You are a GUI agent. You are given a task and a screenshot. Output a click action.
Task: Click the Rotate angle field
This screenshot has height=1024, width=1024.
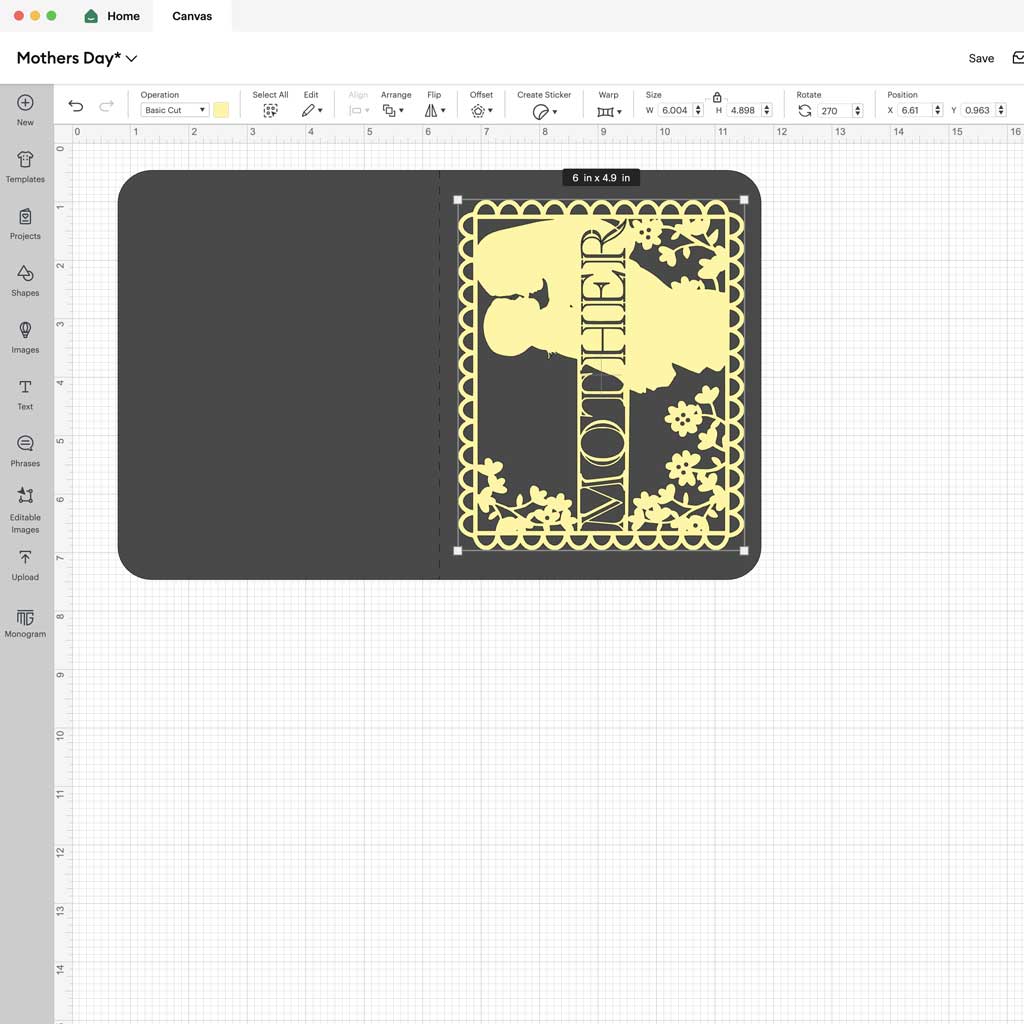coord(835,111)
